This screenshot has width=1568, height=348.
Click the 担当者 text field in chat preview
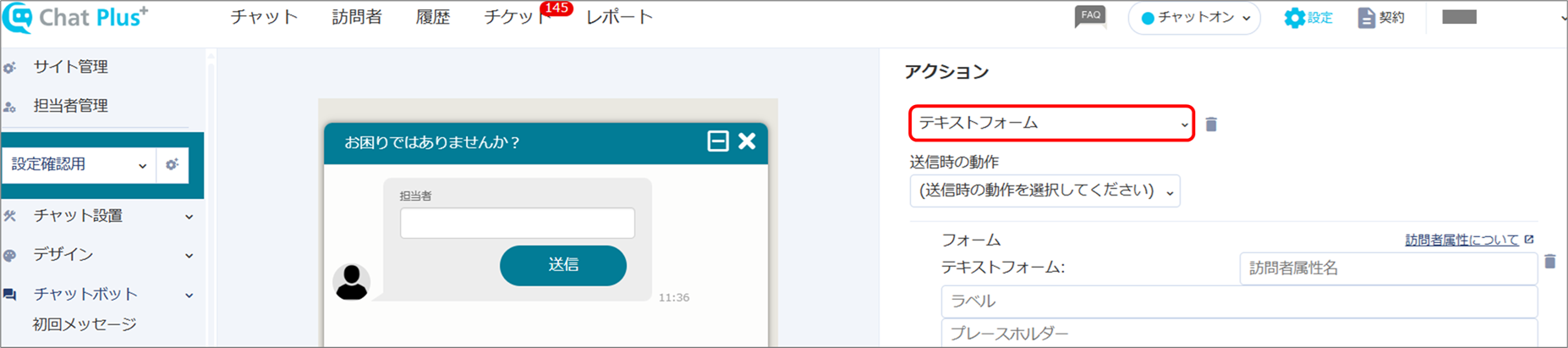tap(518, 224)
